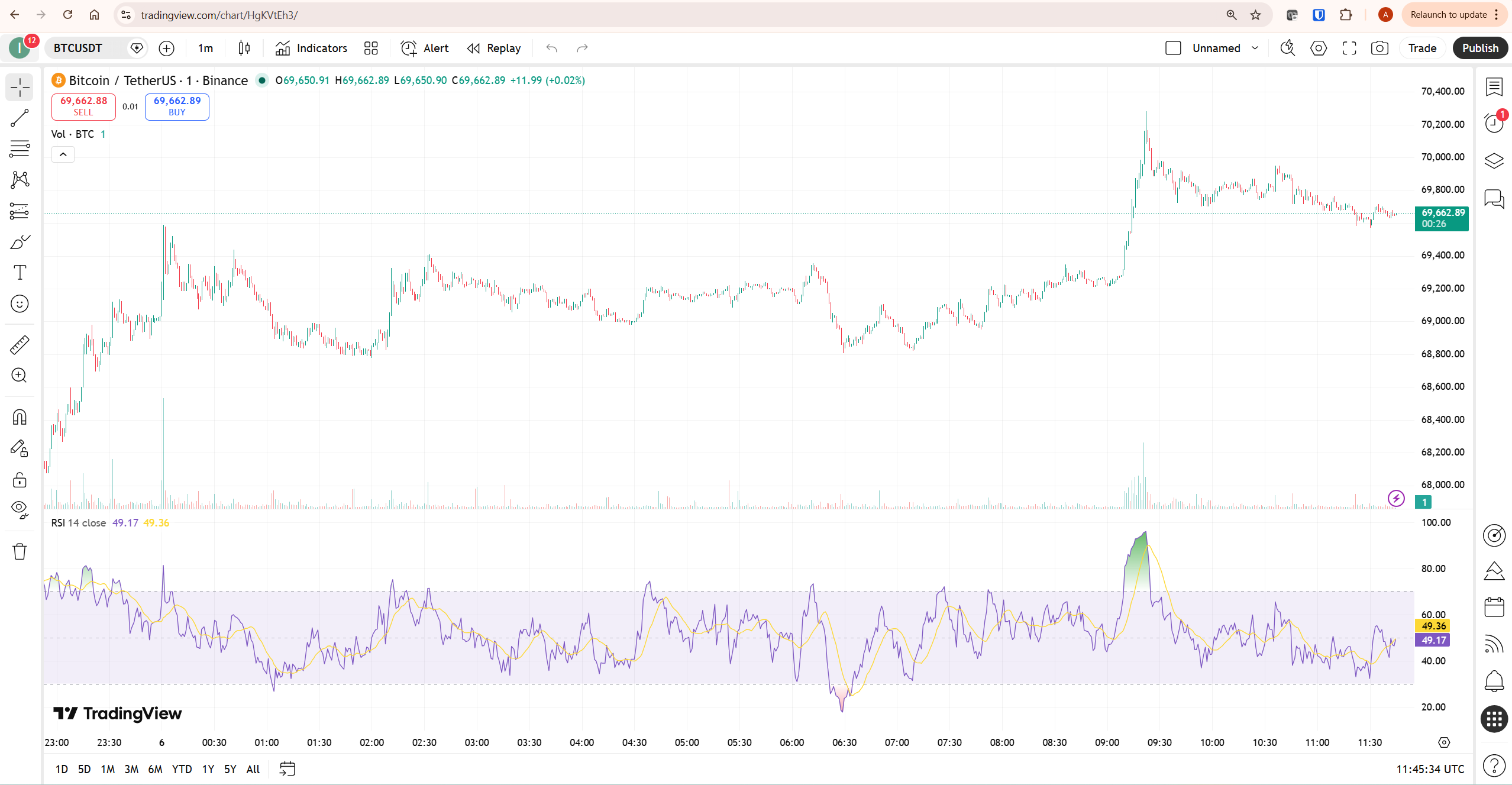
Task: Open the 1m timeframe interval dropdown
Action: click(x=204, y=48)
